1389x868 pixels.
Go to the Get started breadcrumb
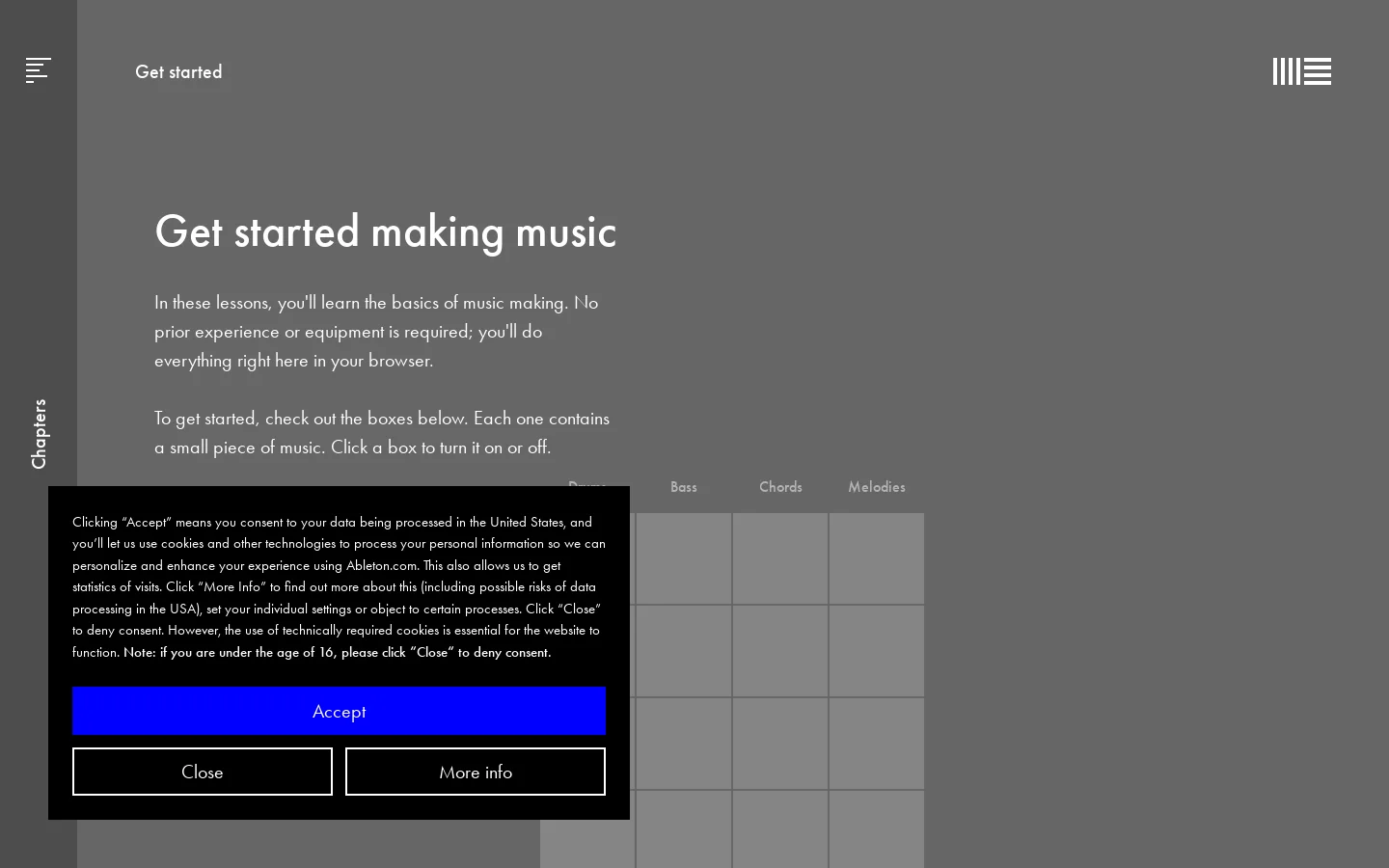tap(178, 71)
